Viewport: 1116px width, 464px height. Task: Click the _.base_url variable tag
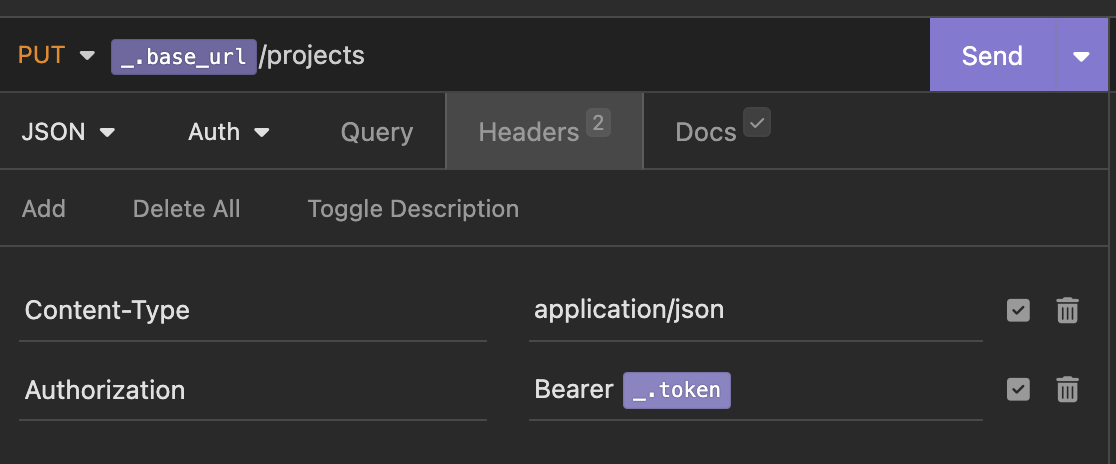tap(183, 56)
